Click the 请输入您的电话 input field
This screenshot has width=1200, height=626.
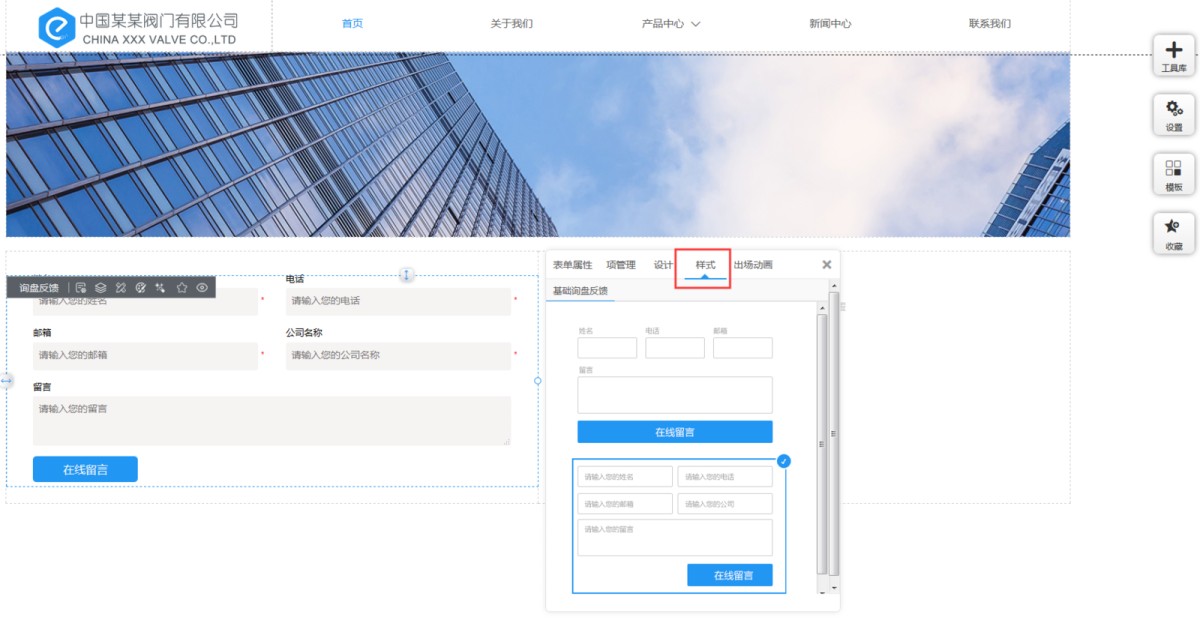[398, 301]
